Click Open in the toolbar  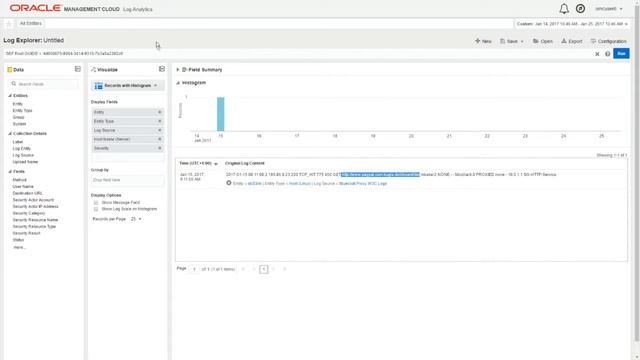pos(542,41)
